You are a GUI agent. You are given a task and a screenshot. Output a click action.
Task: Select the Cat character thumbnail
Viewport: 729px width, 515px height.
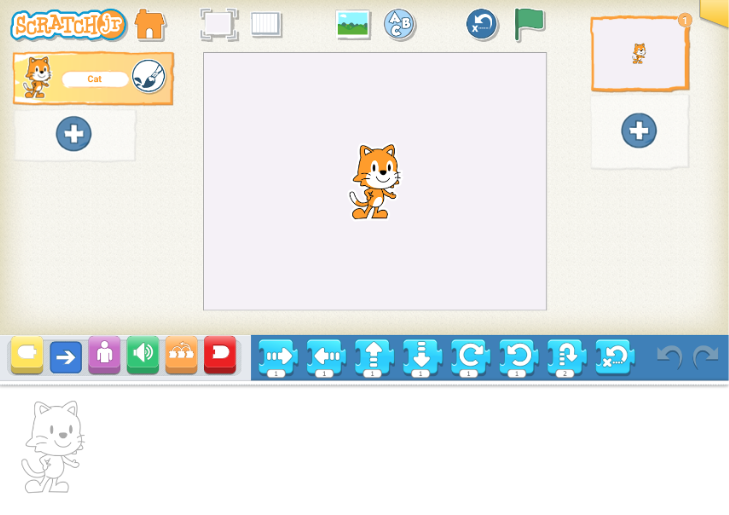(x=37, y=78)
